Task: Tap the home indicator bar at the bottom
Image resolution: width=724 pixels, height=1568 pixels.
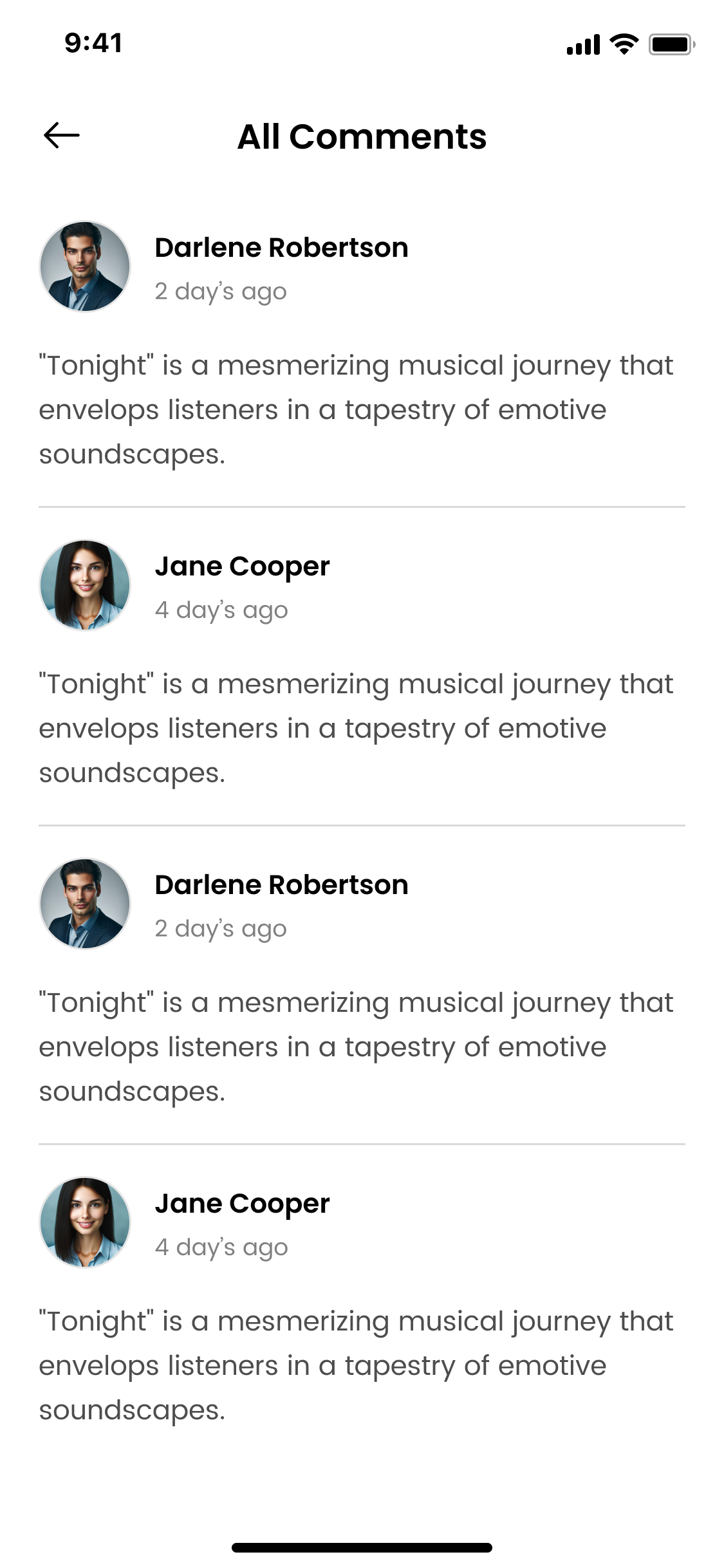Action: coord(362,1547)
